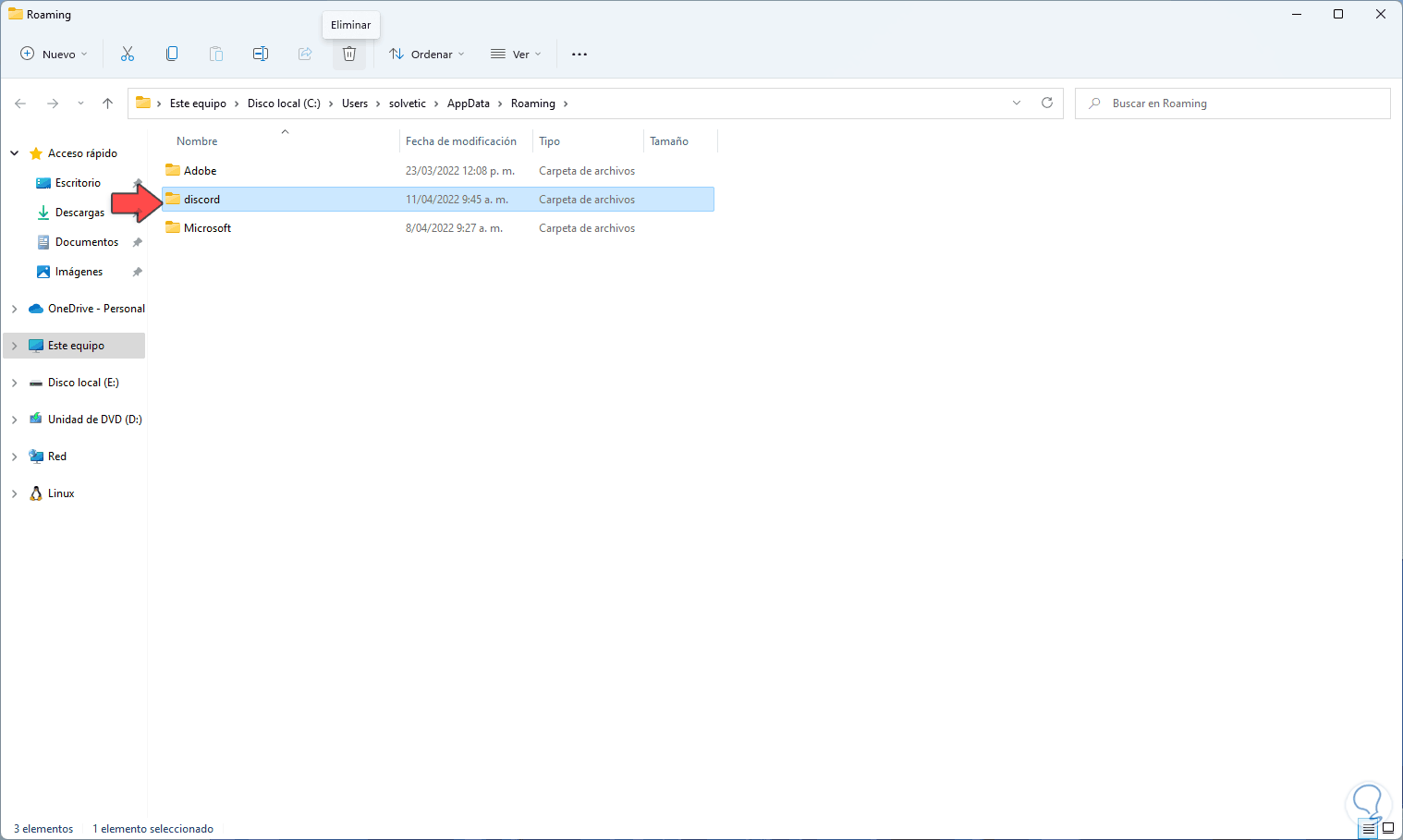Sort by the Tipo column header
The image size is (1403, 840).
[x=549, y=141]
